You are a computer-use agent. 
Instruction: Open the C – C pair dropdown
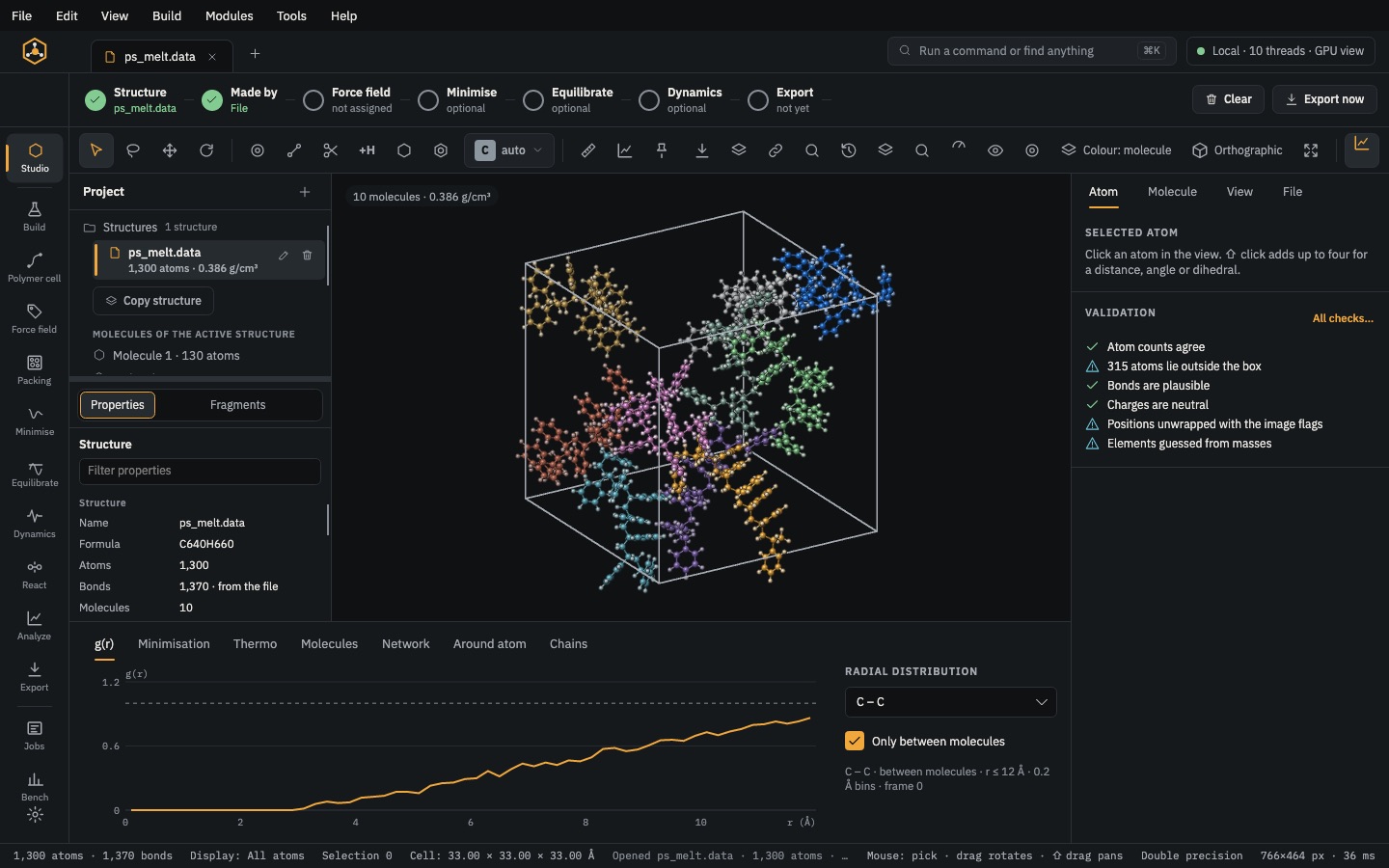(950, 702)
